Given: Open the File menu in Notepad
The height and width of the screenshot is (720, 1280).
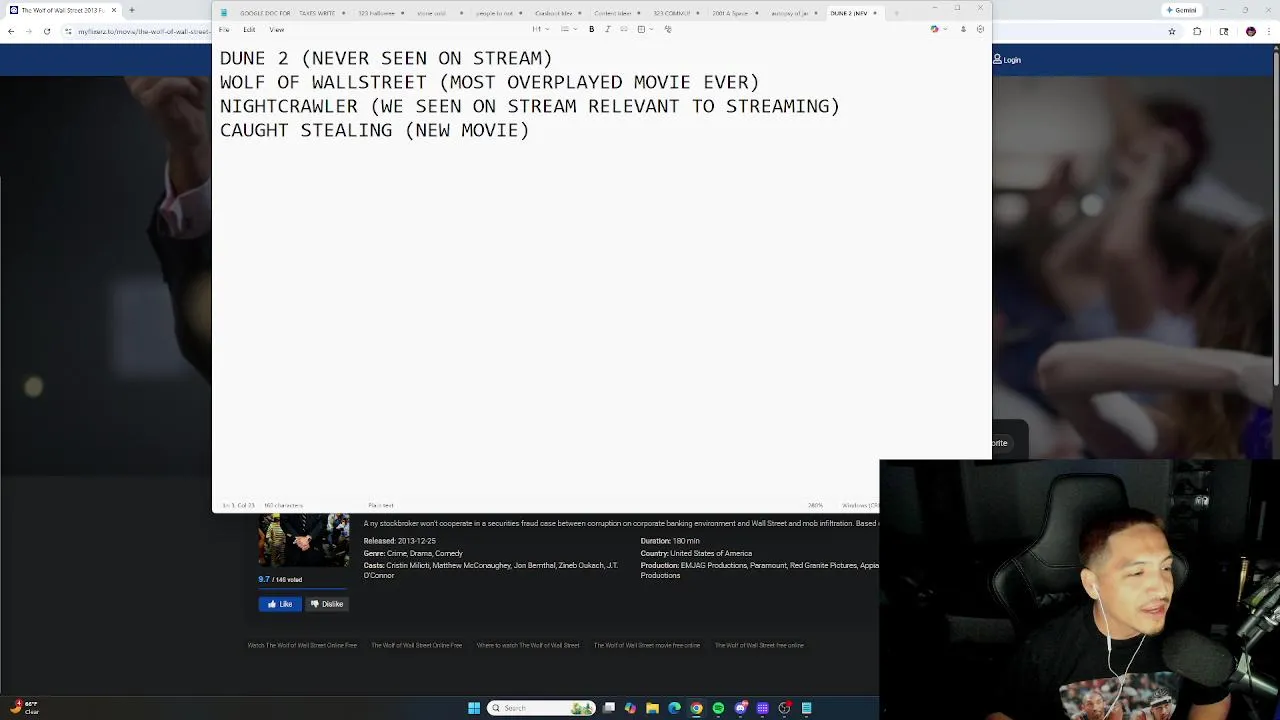Looking at the screenshot, I should click(x=224, y=29).
